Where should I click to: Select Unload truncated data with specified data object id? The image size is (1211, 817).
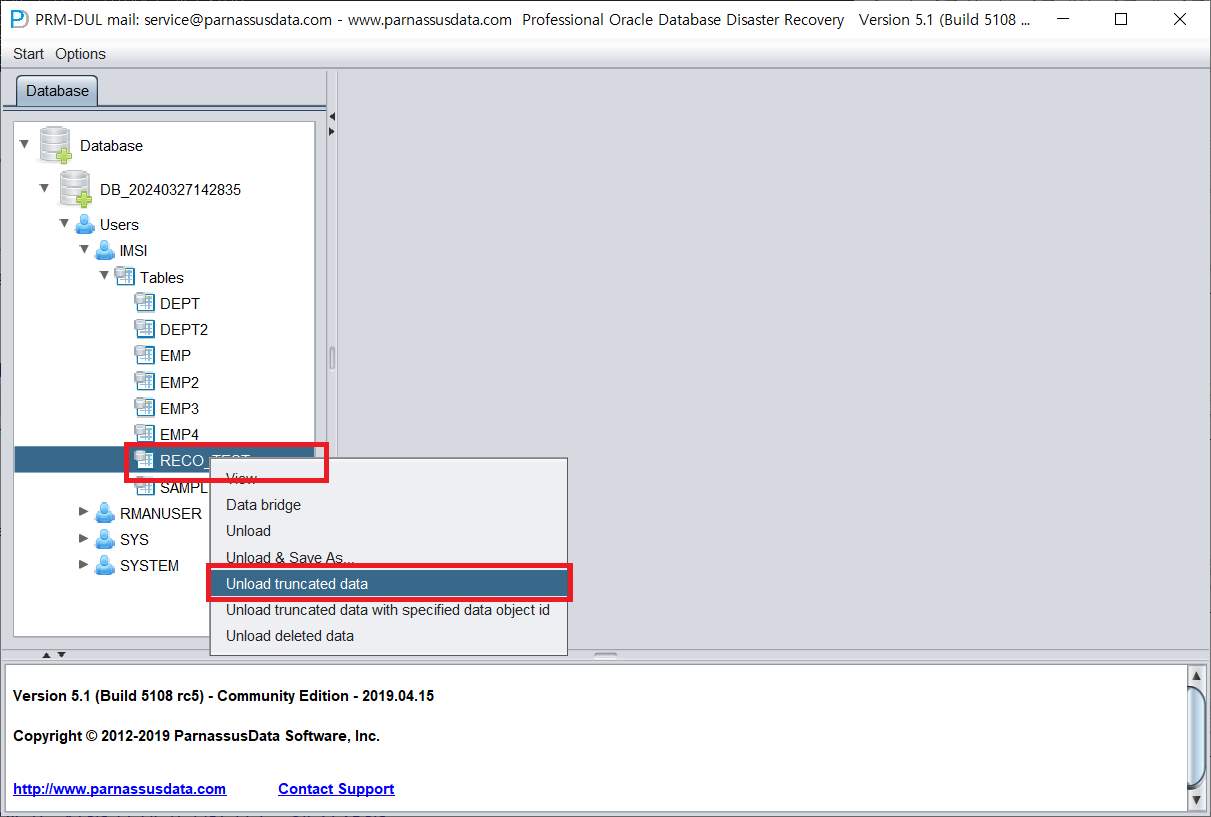388,610
